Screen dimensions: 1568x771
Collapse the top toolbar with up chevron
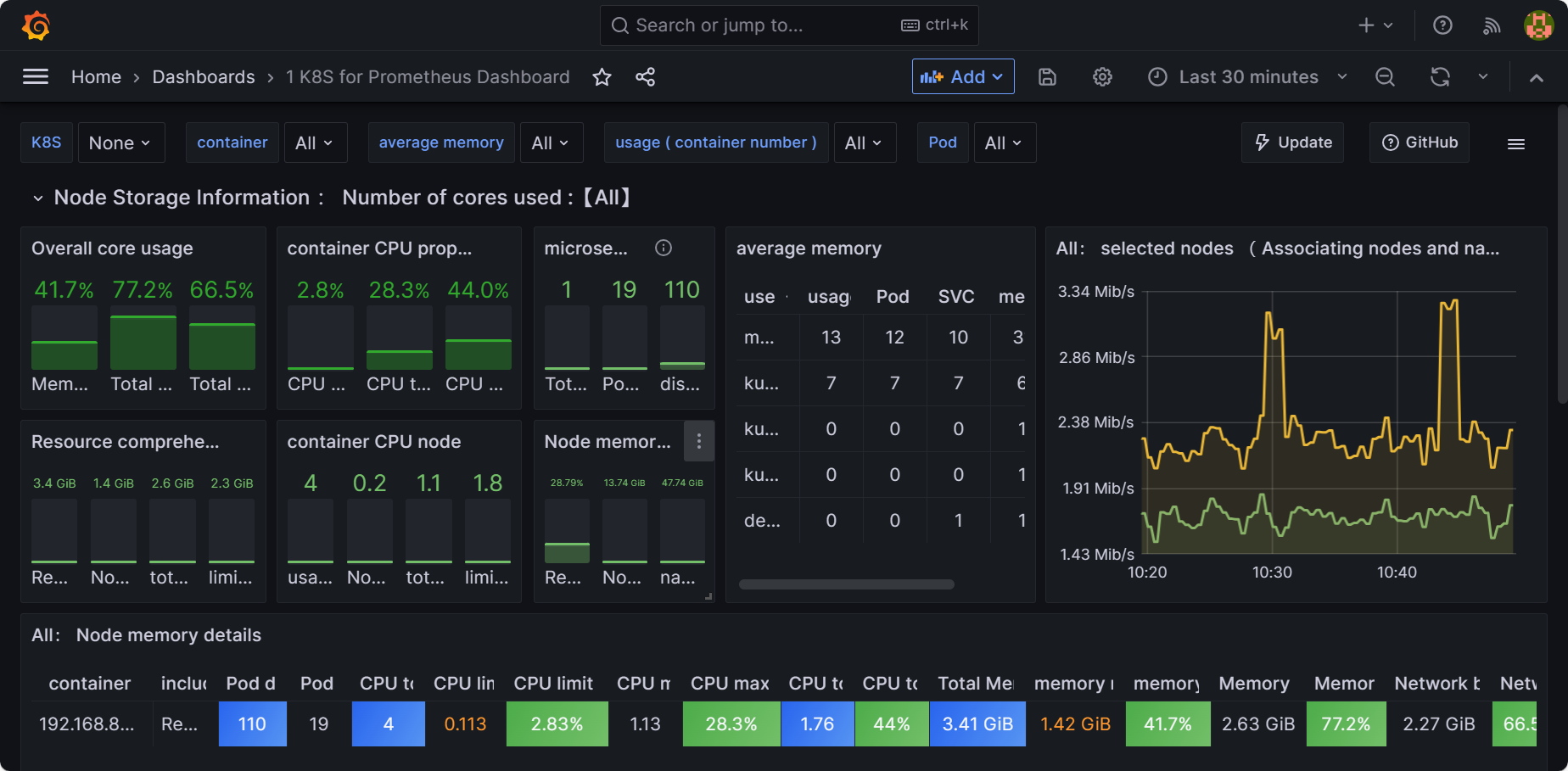click(1536, 77)
